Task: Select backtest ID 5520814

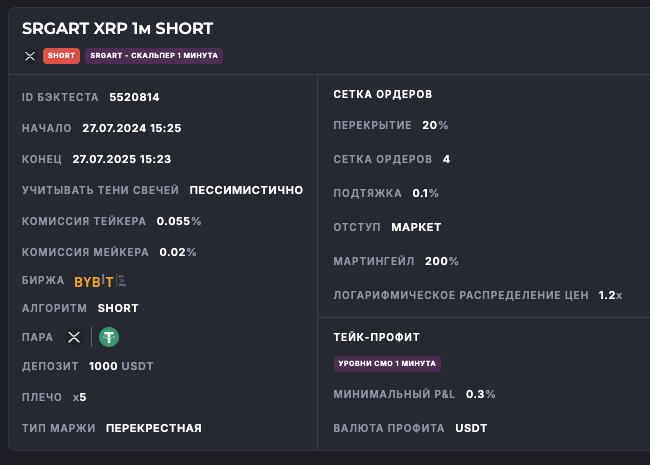Action: point(134,97)
